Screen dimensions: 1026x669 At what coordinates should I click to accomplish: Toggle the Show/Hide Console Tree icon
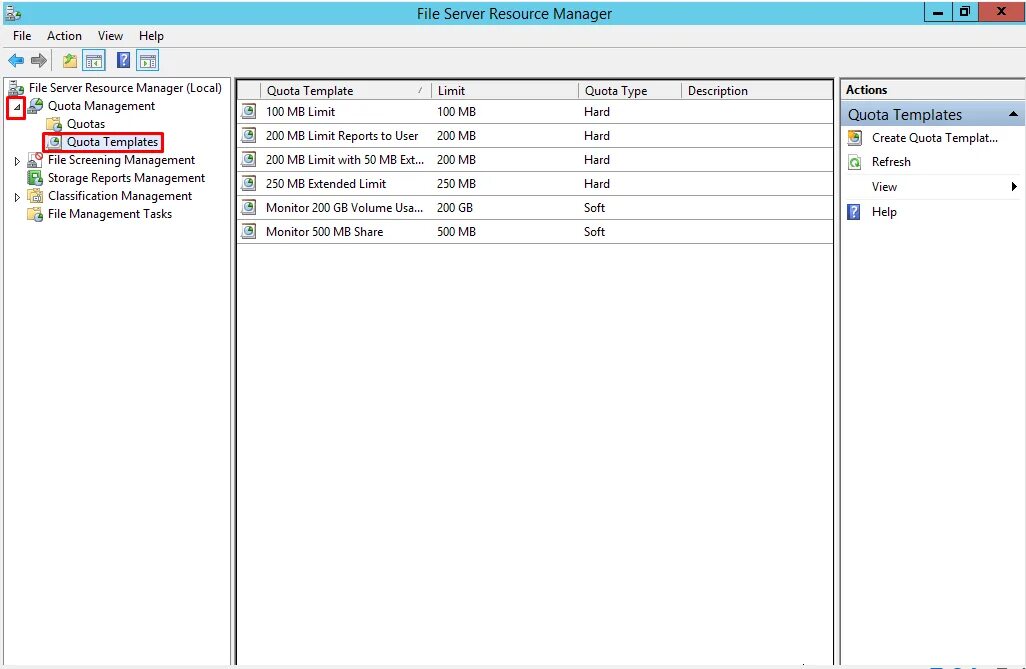(x=94, y=61)
